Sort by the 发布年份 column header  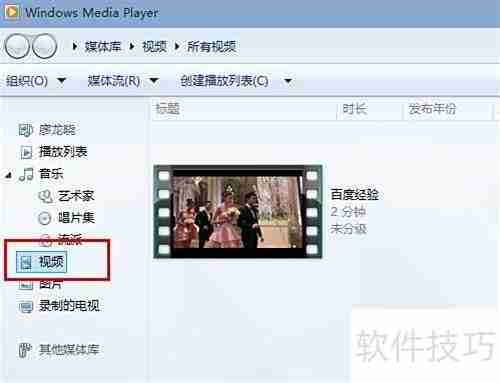[432, 109]
